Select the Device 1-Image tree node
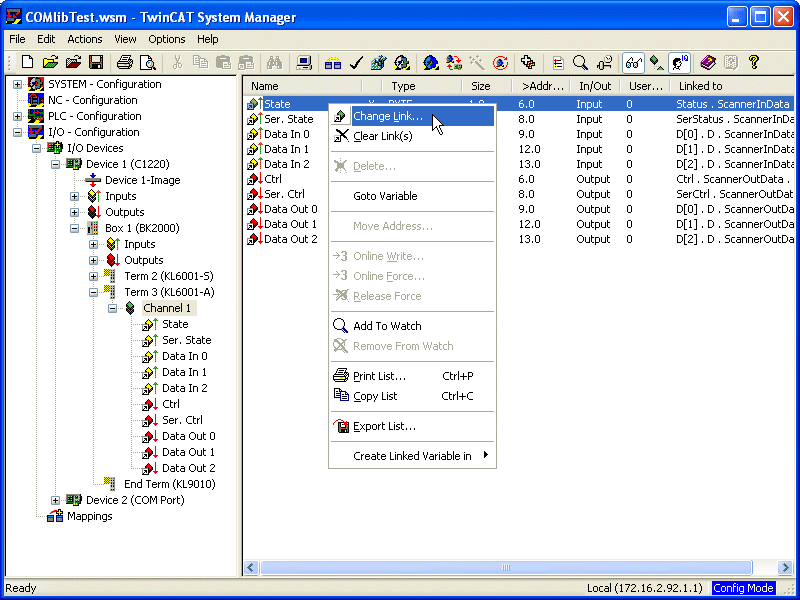Viewport: 800px width, 600px height. [x=142, y=180]
